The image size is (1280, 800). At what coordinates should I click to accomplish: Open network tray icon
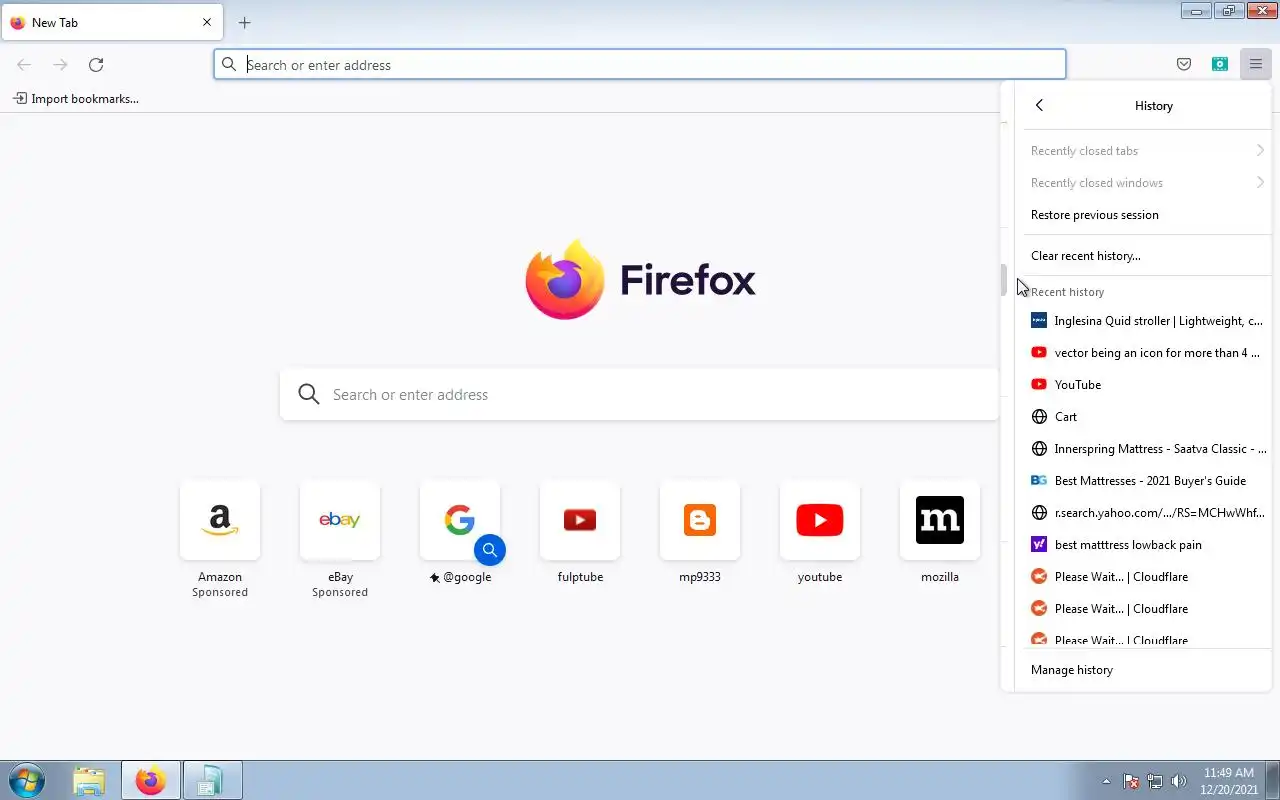point(1155,781)
